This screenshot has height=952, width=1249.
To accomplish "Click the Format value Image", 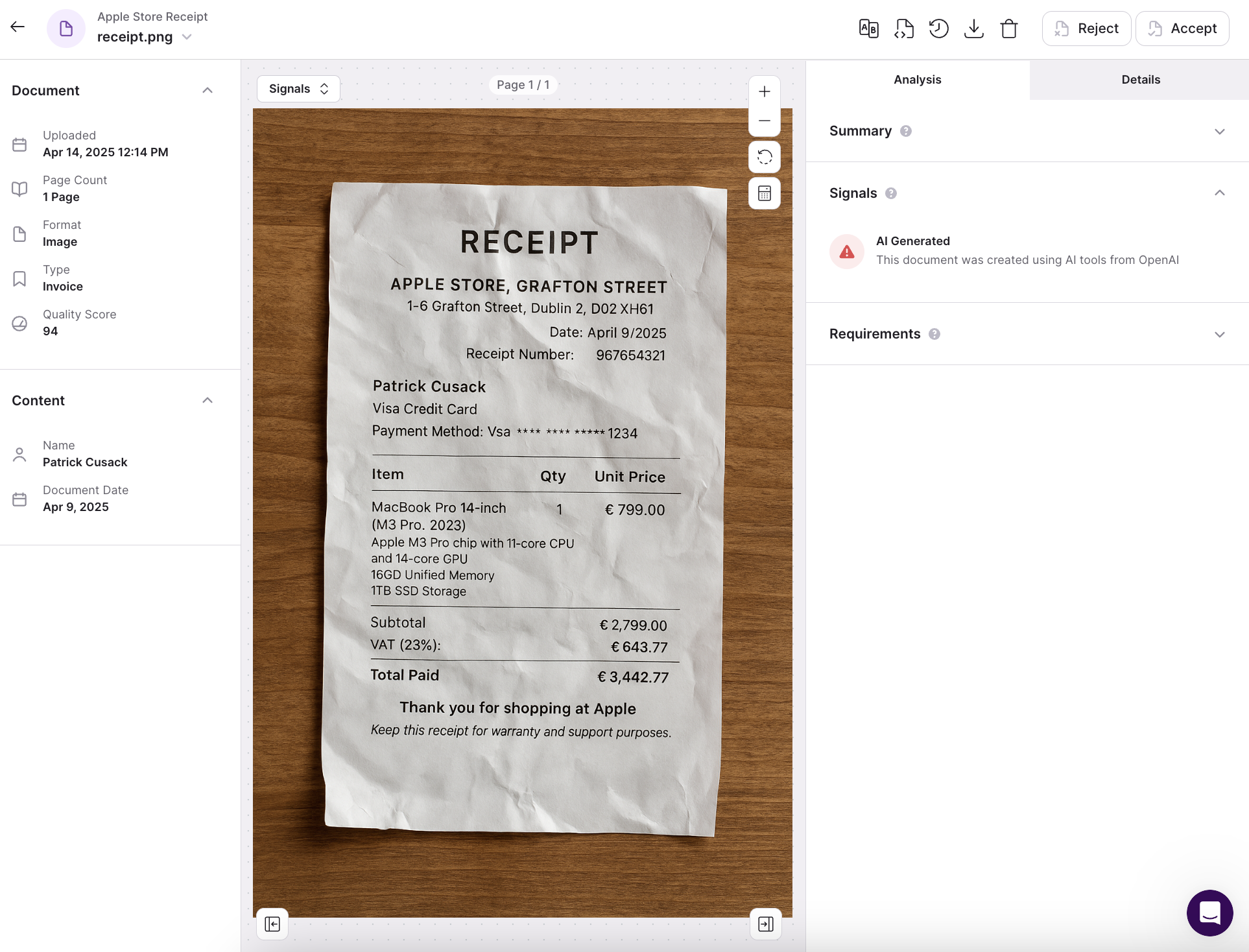I will tap(60, 242).
